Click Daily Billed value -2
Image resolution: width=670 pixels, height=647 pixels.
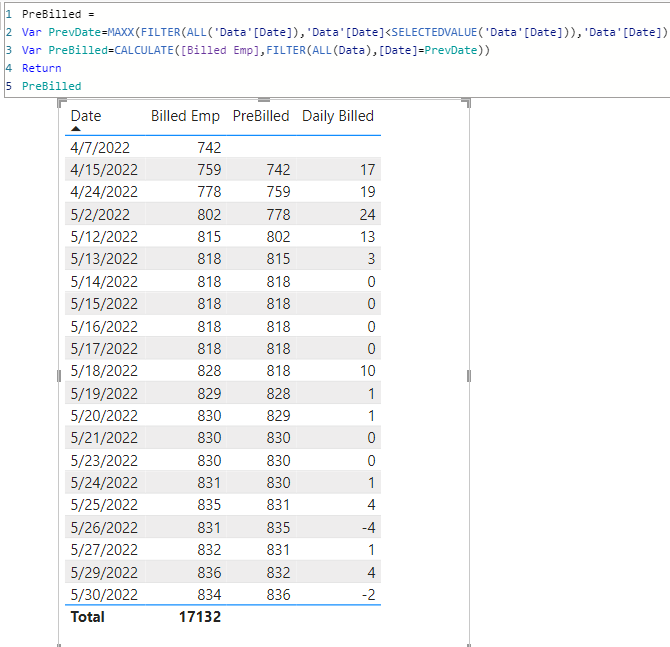tap(368, 595)
